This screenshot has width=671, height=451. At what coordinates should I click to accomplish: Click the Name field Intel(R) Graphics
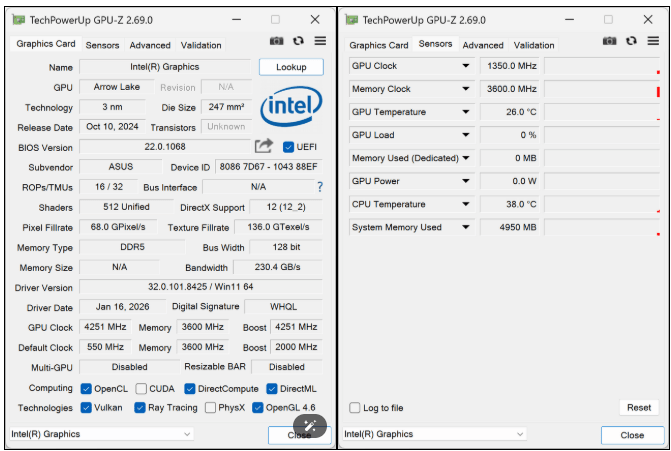[x=165, y=67]
